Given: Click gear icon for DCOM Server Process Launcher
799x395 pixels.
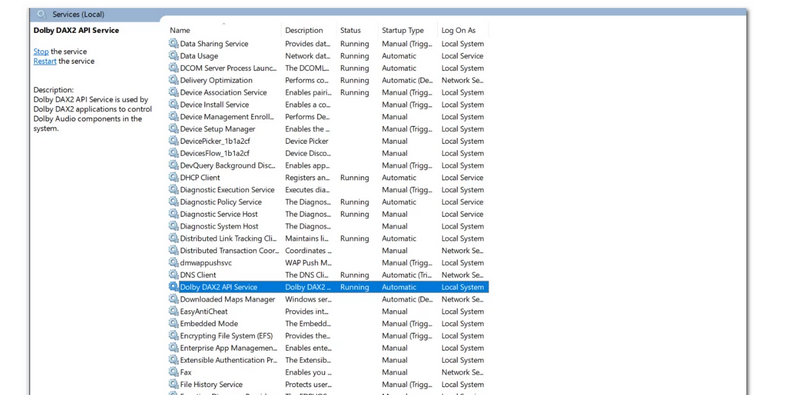Looking at the screenshot, I should (x=174, y=68).
